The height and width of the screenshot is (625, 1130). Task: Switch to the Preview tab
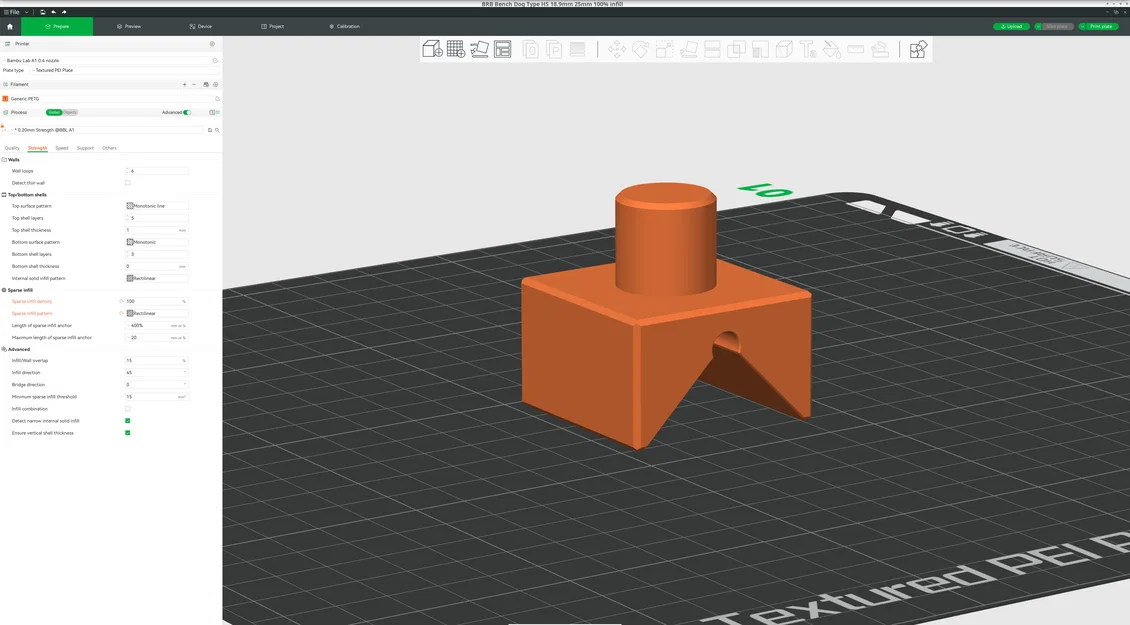[129, 27]
